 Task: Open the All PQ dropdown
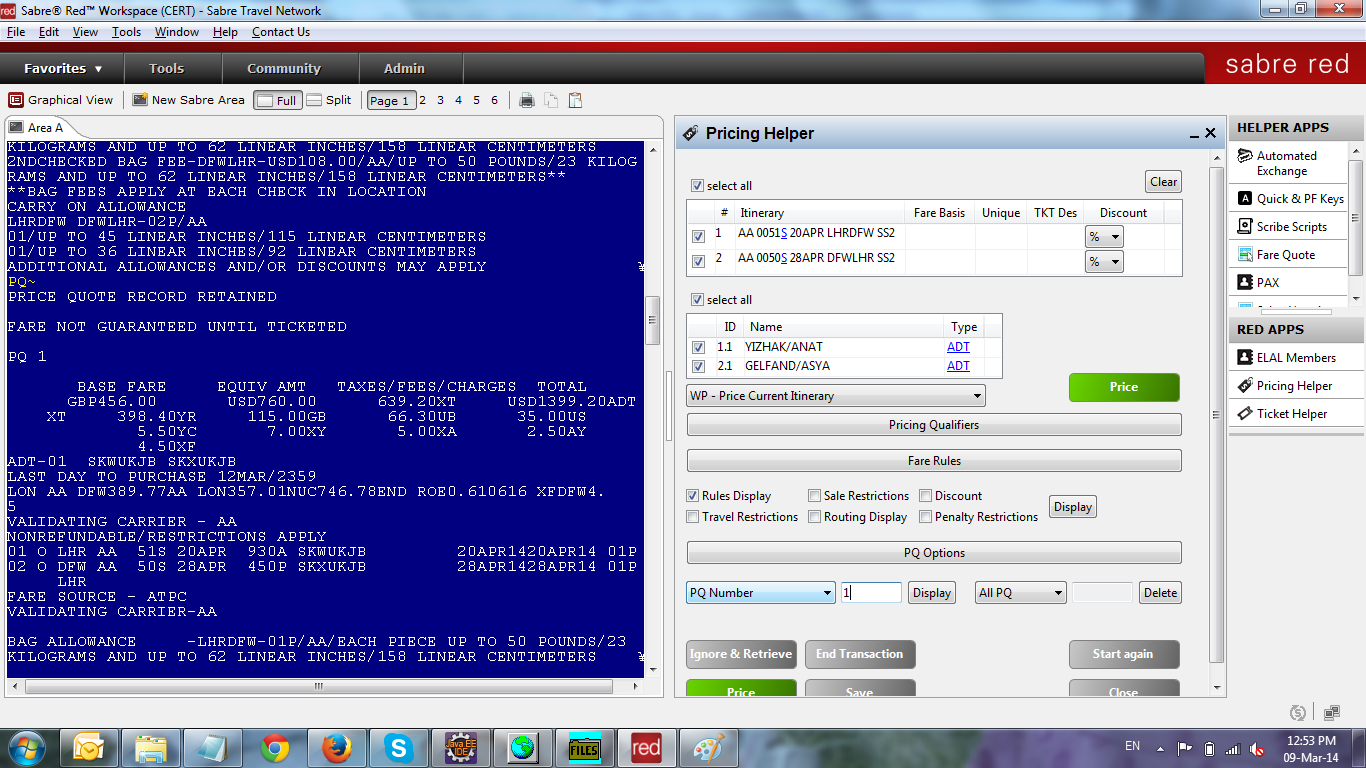pos(1020,593)
